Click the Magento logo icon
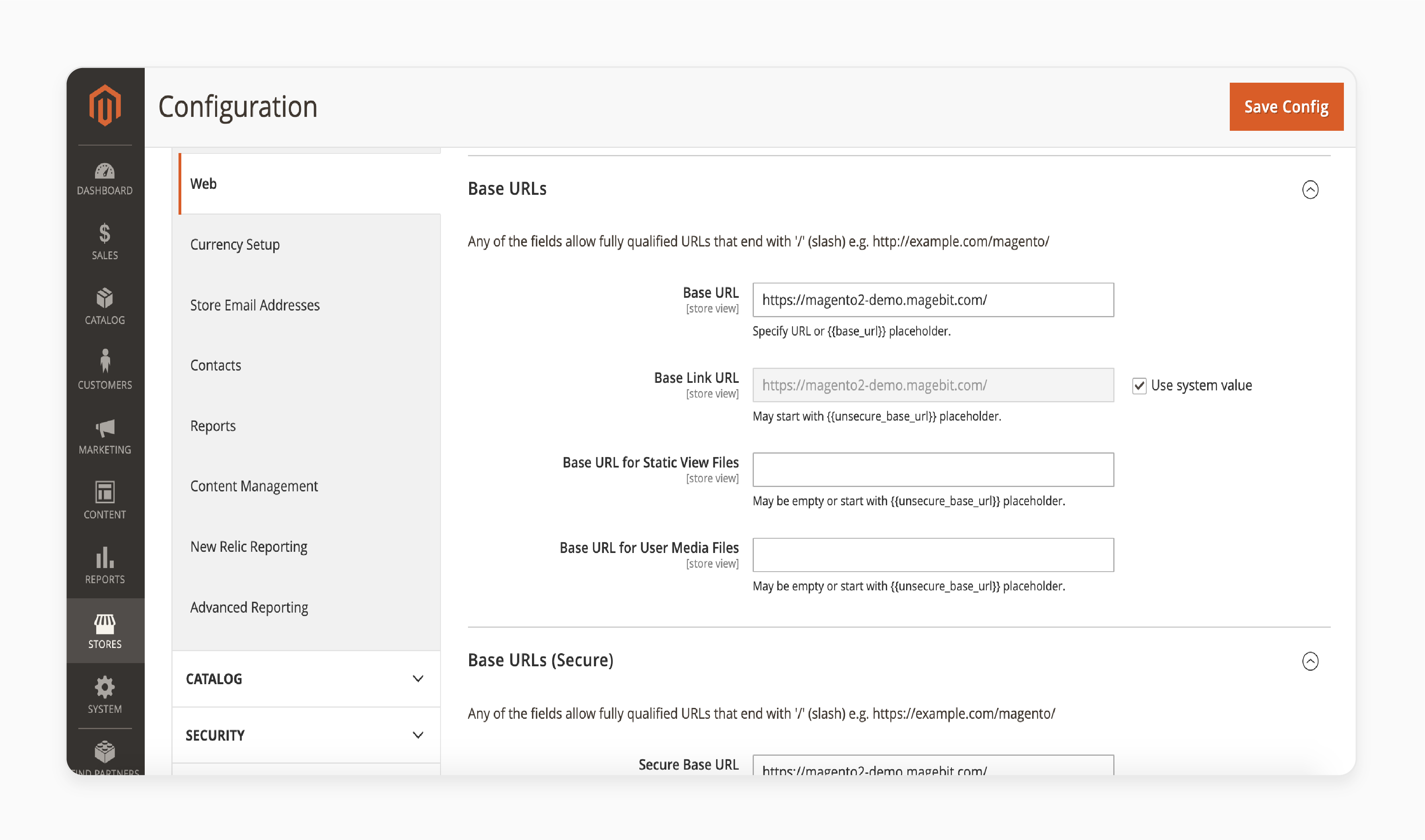Screen dimensions: 1425x840 (105, 105)
